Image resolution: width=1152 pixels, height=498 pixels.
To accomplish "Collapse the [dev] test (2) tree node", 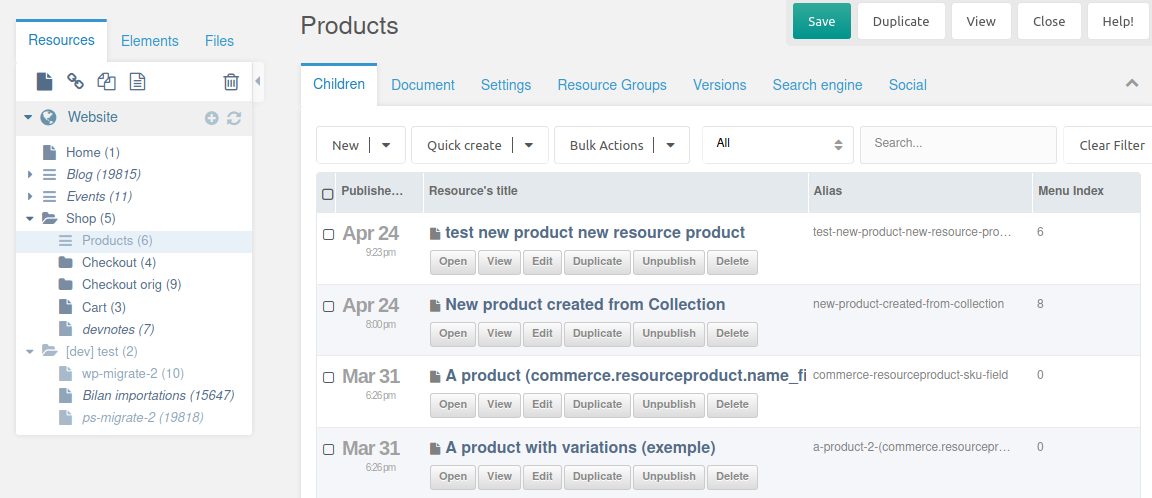I will tap(30, 351).
